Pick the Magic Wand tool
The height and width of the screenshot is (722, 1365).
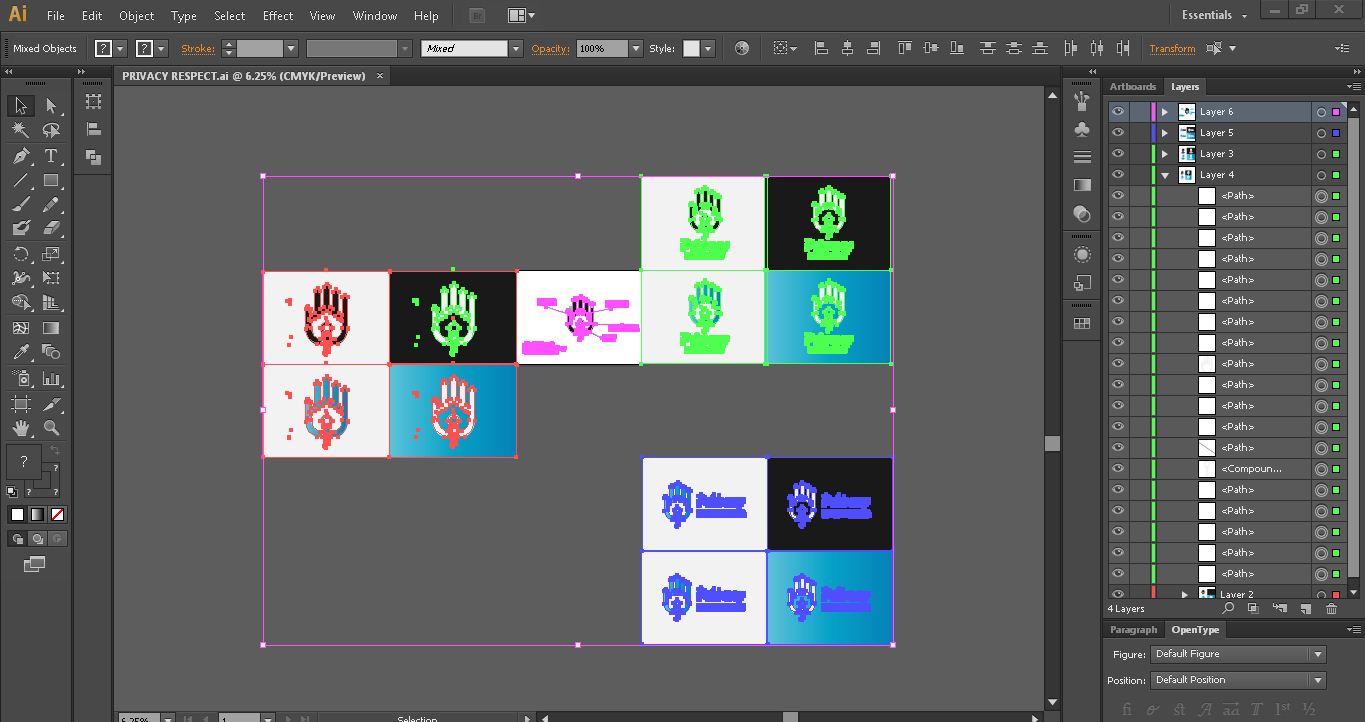click(21, 131)
